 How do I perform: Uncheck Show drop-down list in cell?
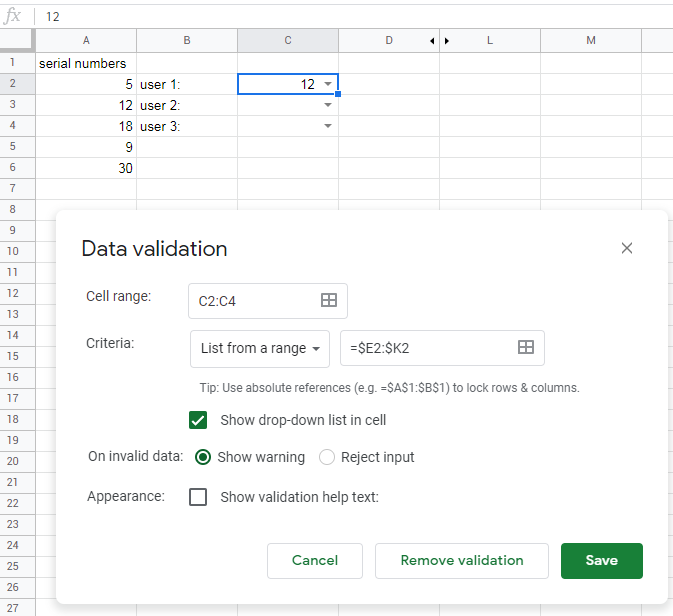click(198, 420)
